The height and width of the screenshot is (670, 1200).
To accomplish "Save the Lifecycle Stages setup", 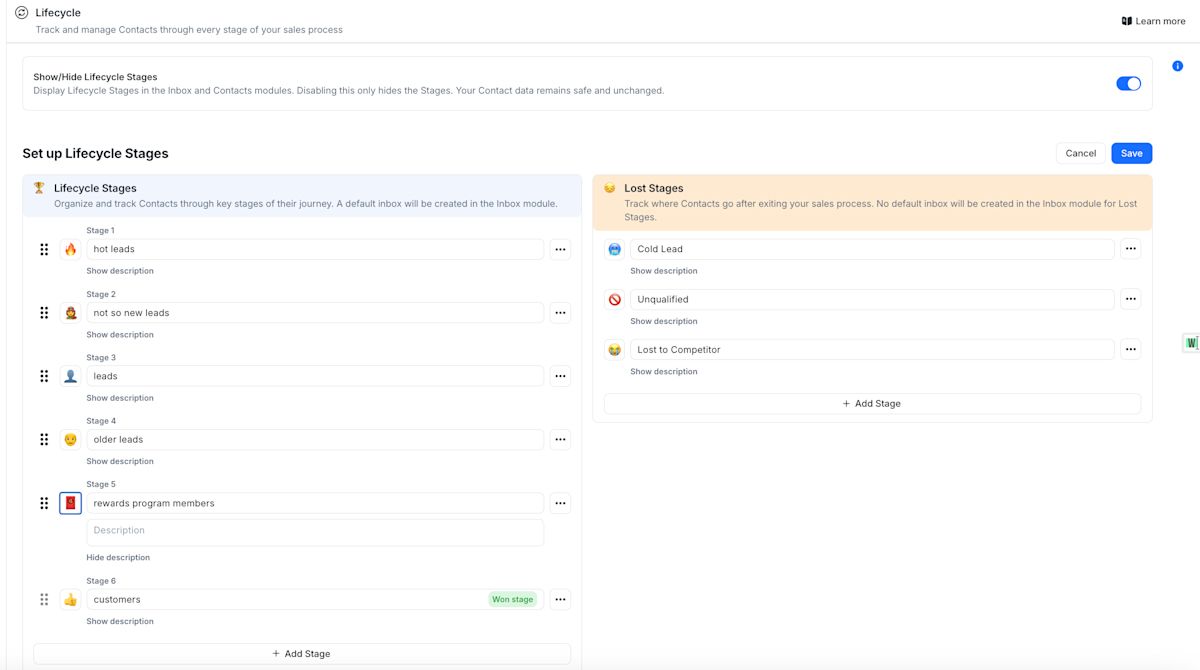I will pos(1131,153).
